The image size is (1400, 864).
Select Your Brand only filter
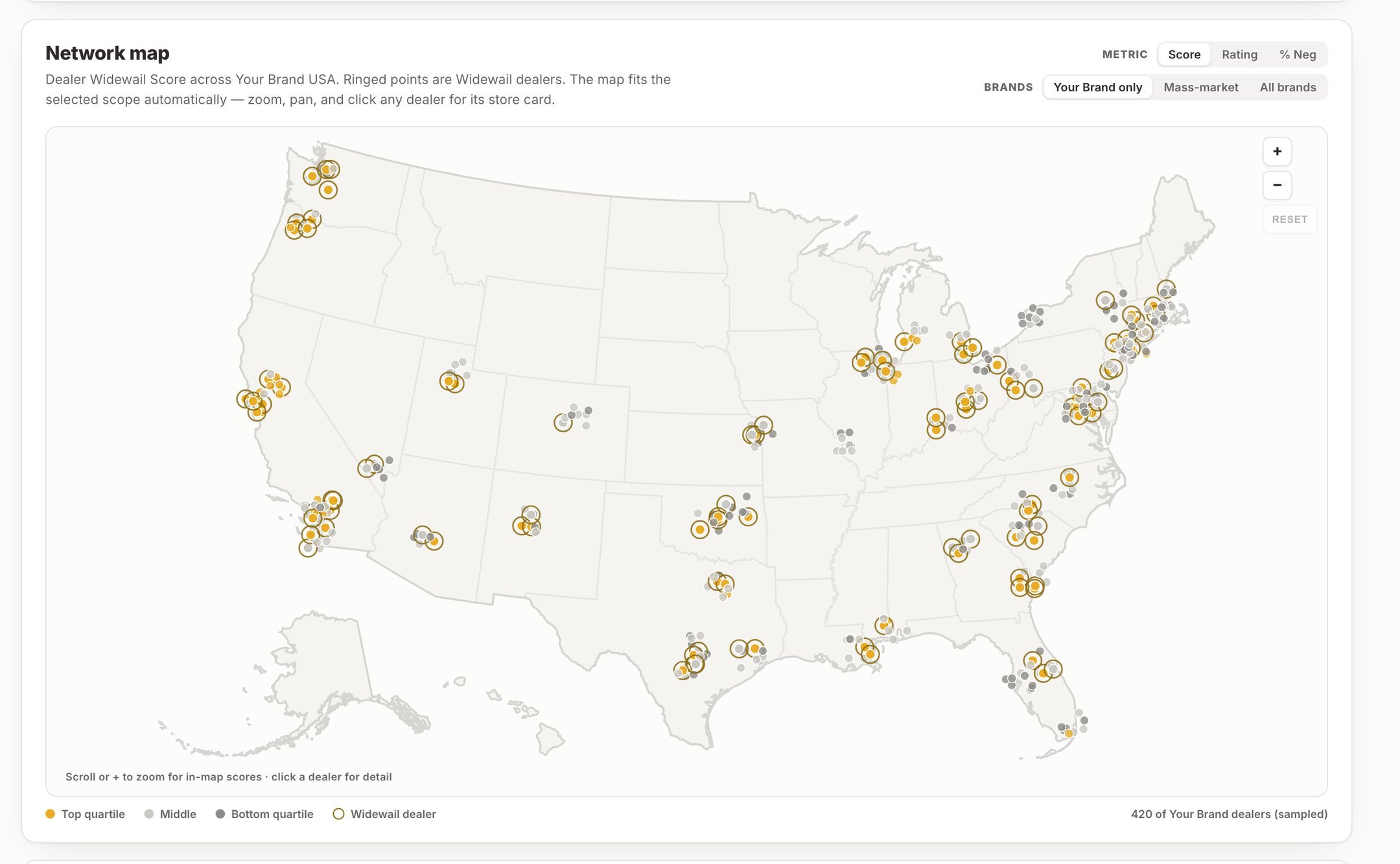[1097, 87]
